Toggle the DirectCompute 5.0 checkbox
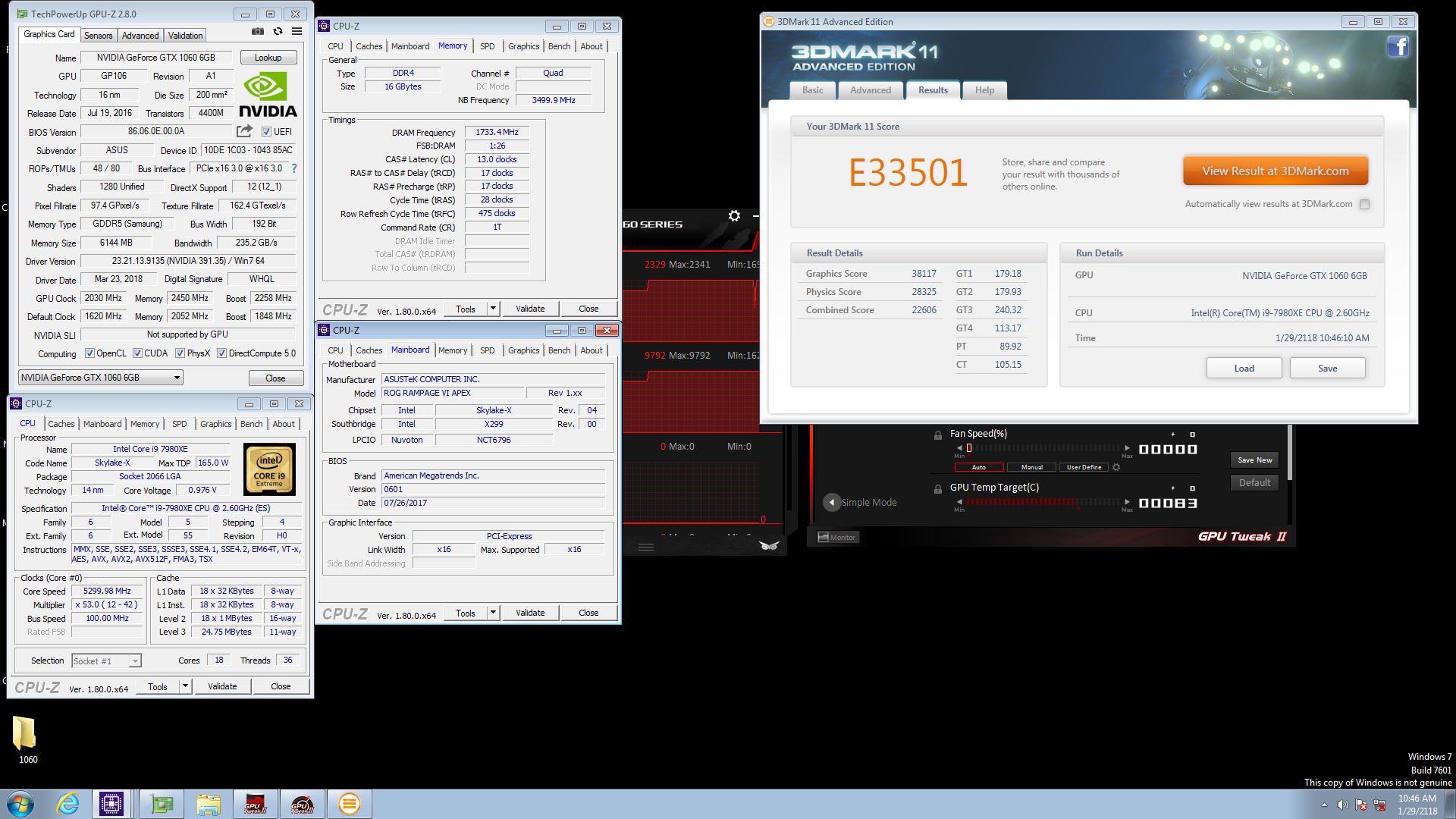The width and height of the screenshot is (1456, 819). tap(221, 353)
